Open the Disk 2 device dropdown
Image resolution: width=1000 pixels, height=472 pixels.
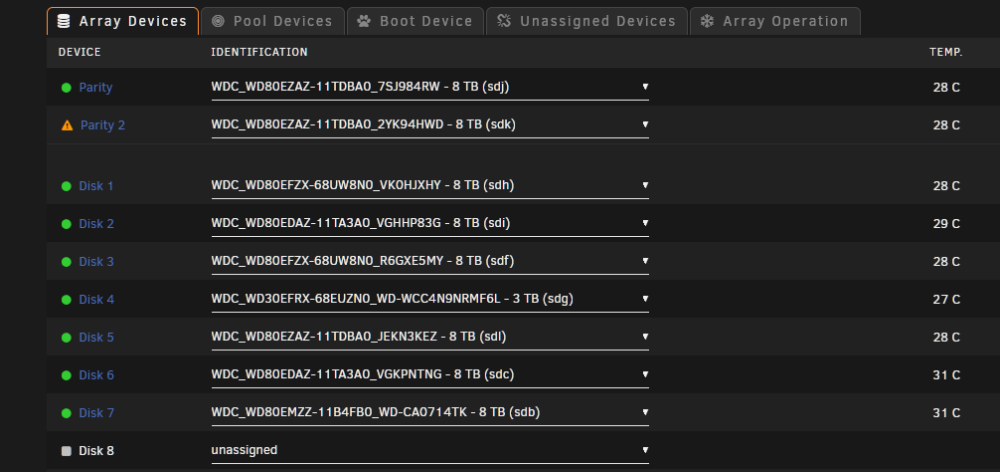point(430,223)
